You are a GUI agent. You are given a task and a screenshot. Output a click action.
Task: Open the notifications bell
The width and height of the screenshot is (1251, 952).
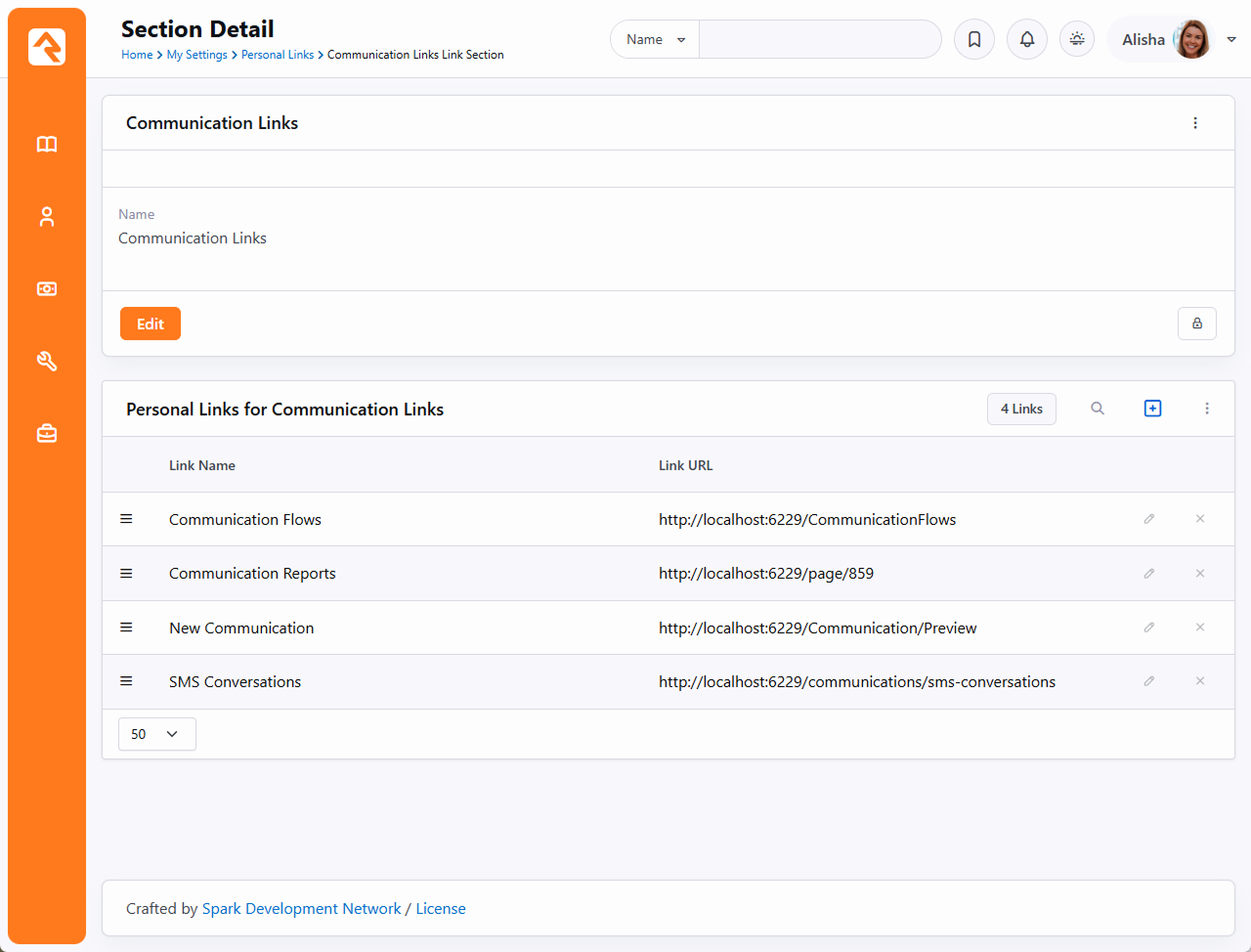click(x=1027, y=40)
